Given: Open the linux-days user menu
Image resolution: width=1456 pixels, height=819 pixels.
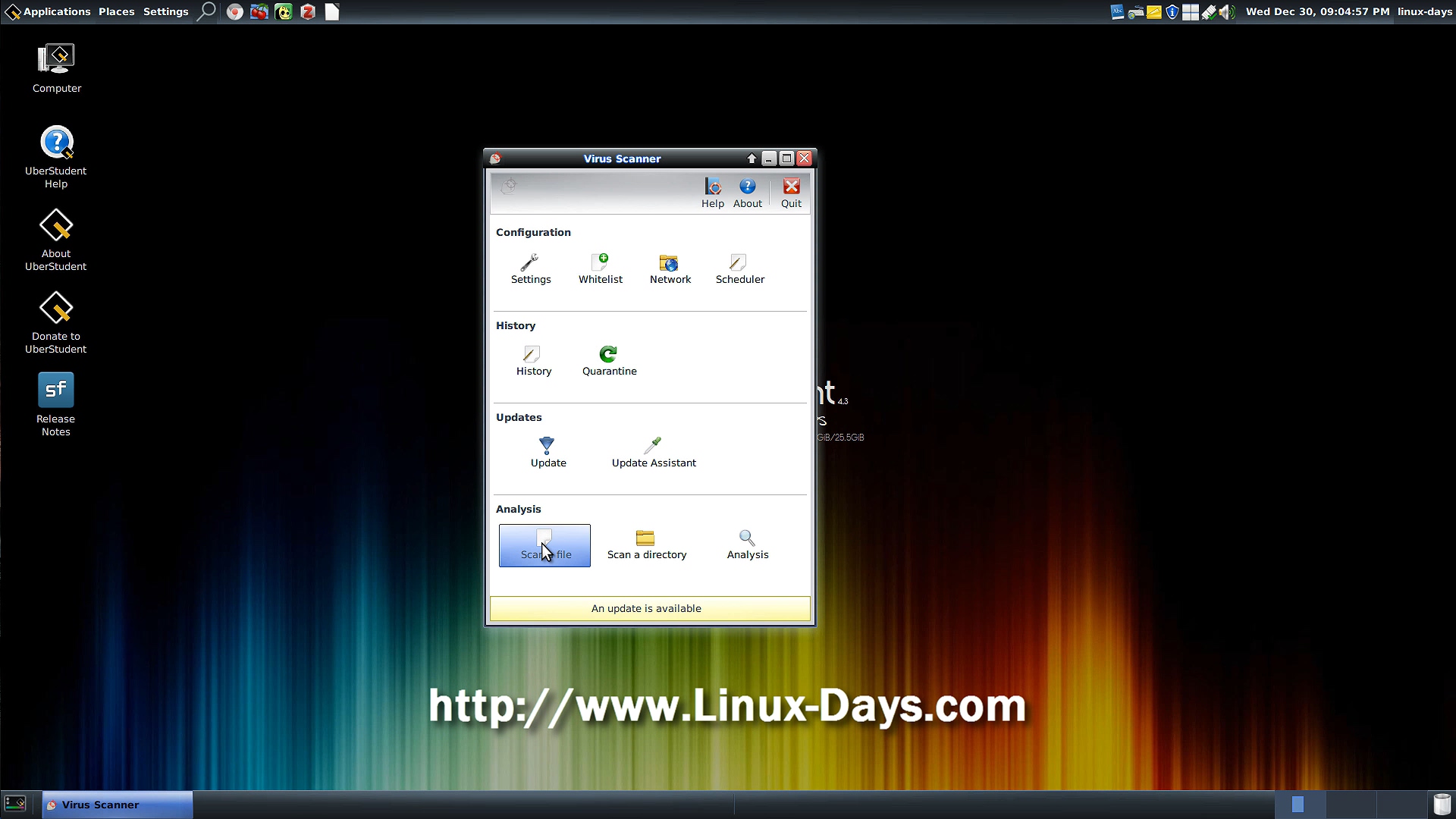Looking at the screenshot, I should tap(1424, 11).
